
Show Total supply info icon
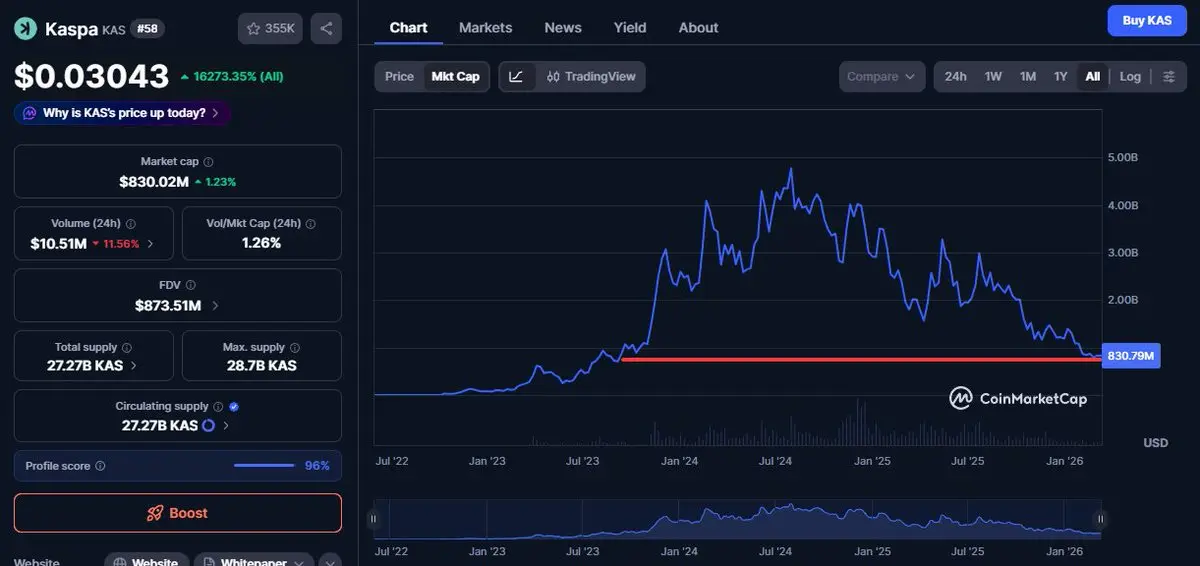click(x=126, y=348)
